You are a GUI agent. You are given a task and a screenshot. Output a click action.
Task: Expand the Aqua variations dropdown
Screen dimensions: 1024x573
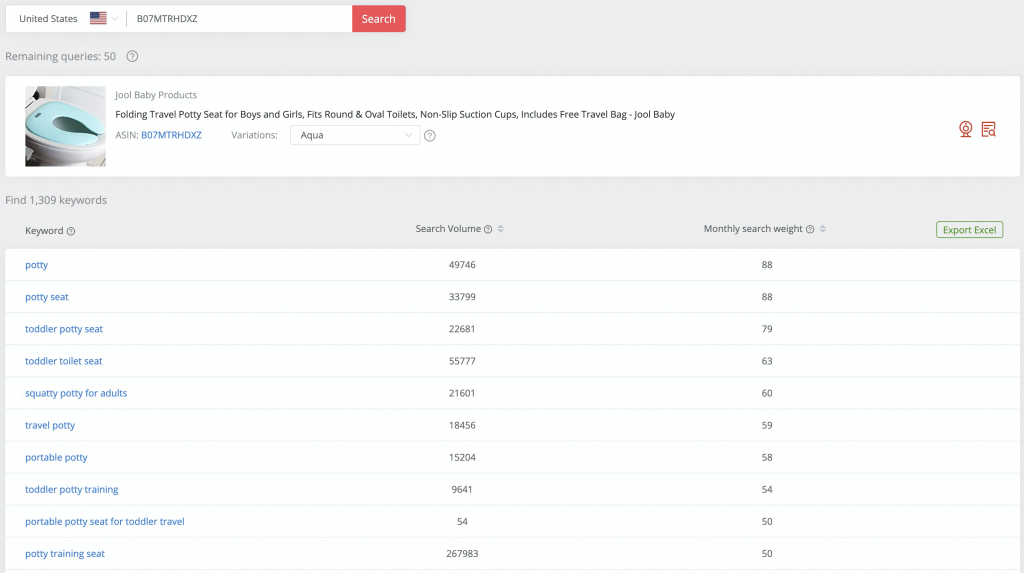(x=355, y=135)
